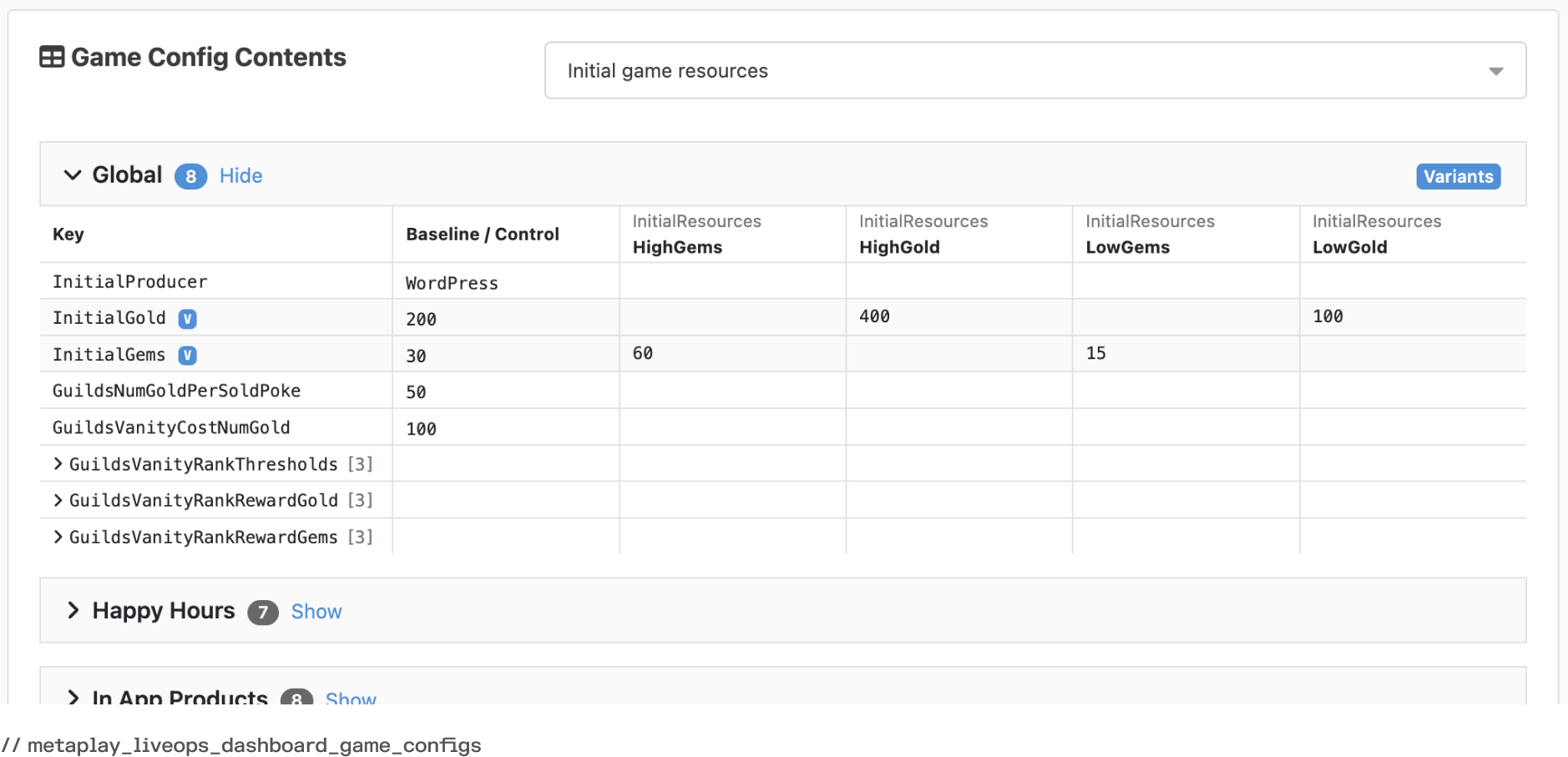Expand the GuildsVanityRankRewardGems array

[x=58, y=537]
